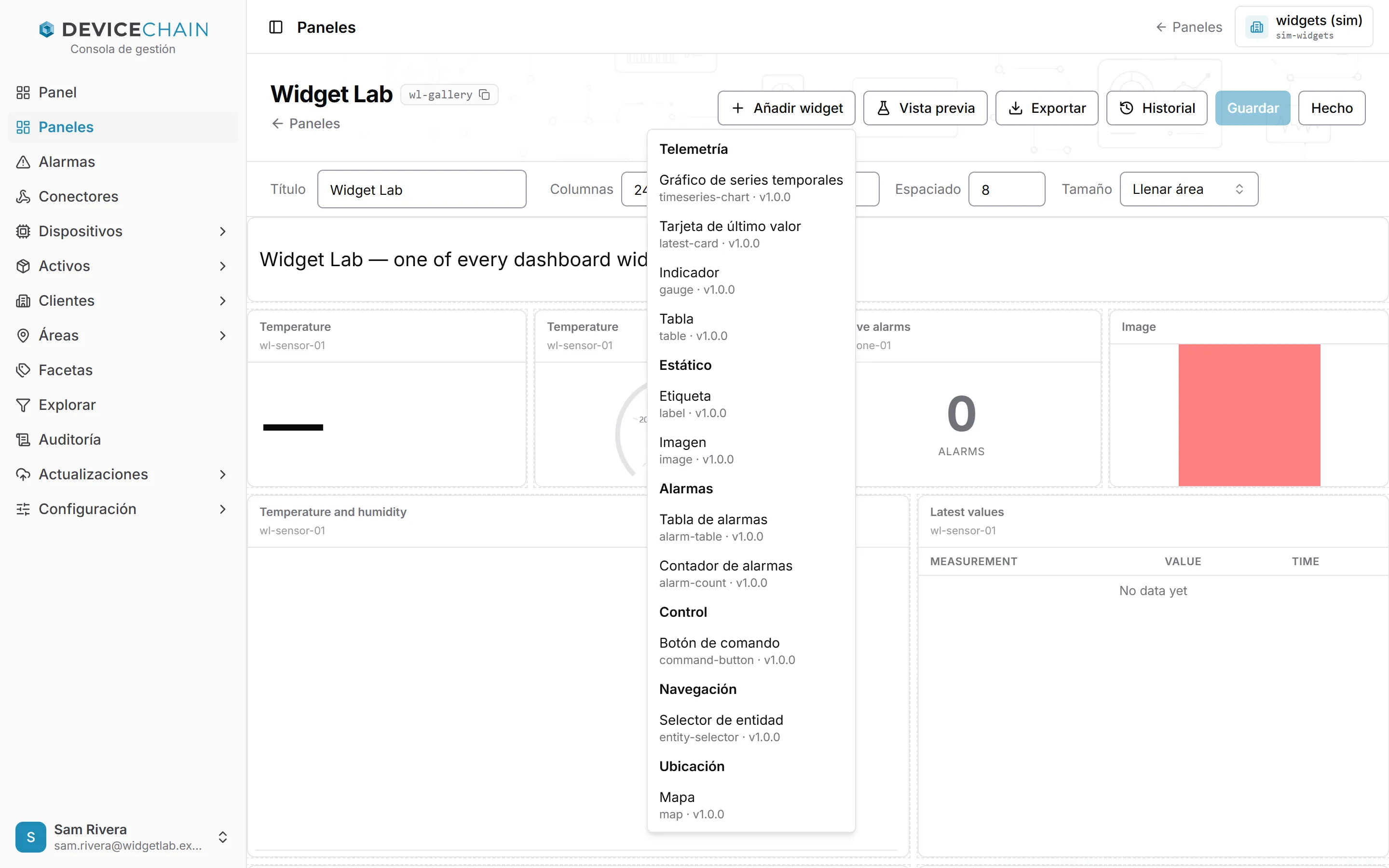Open Explorar in sidebar
The height and width of the screenshot is (868, 1389).
122,405
